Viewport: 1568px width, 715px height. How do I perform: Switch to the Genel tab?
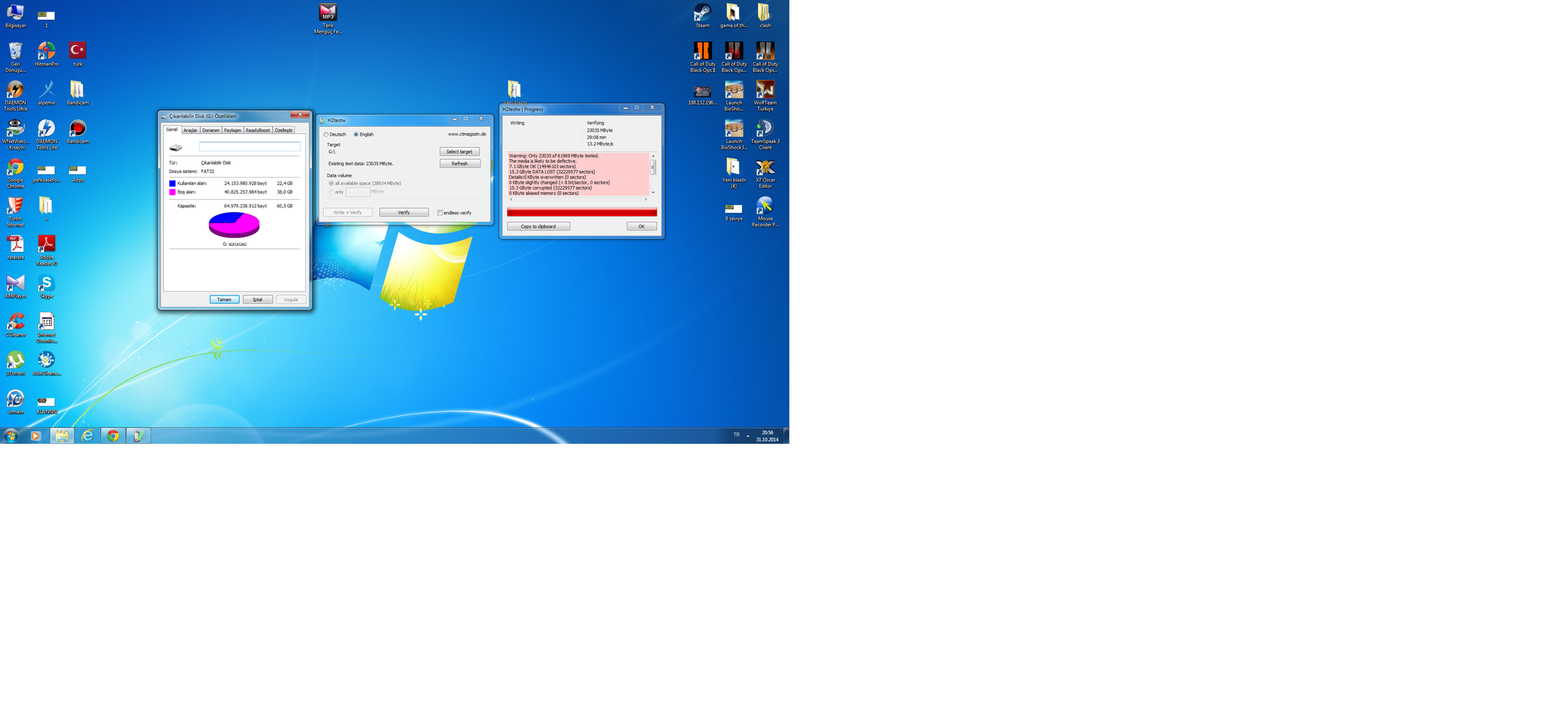(x=172, y=129)
